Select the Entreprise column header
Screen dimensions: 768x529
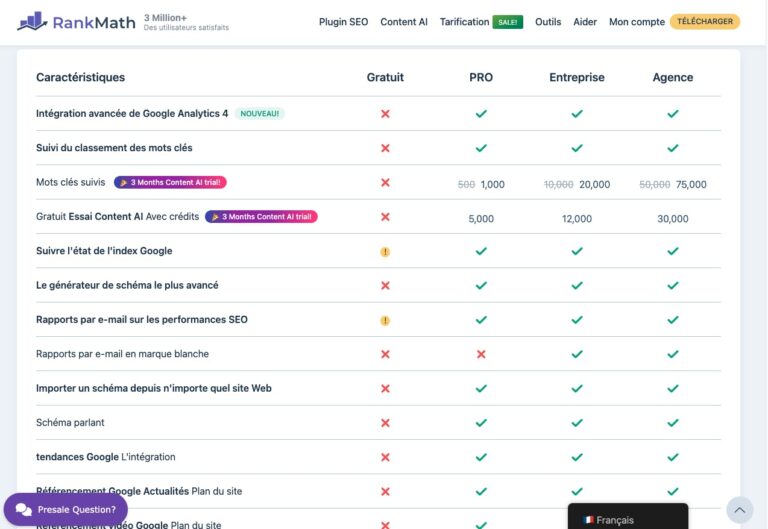tap(576, 77)
